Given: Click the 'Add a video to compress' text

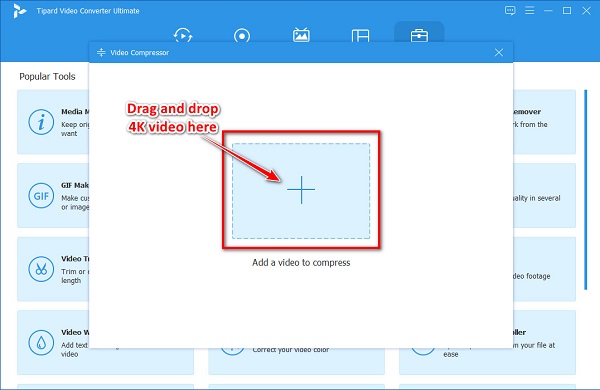Looking at the screenshot, I should tap(301, 263).
